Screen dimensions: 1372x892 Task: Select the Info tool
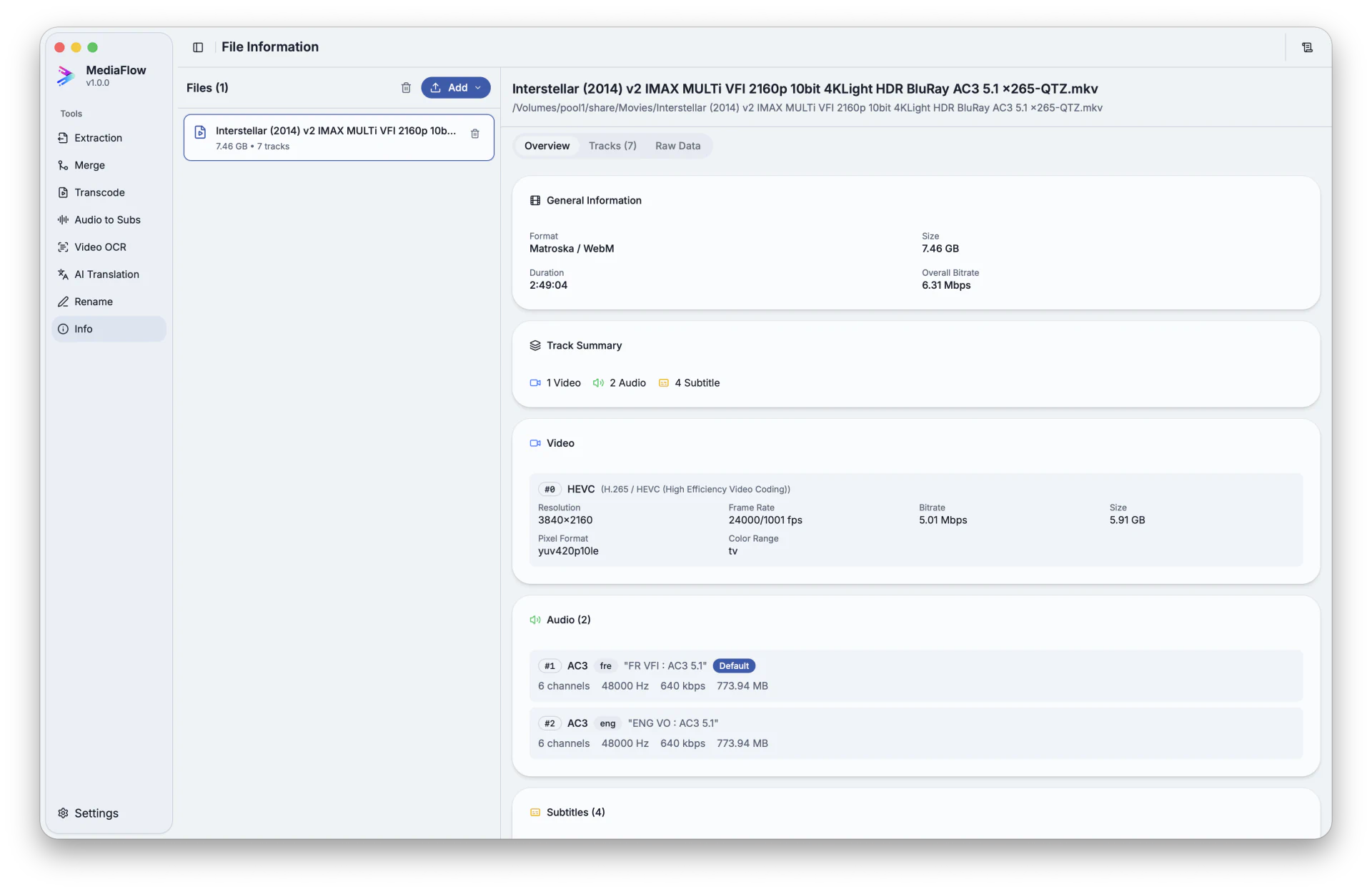[x=109, y=329]
